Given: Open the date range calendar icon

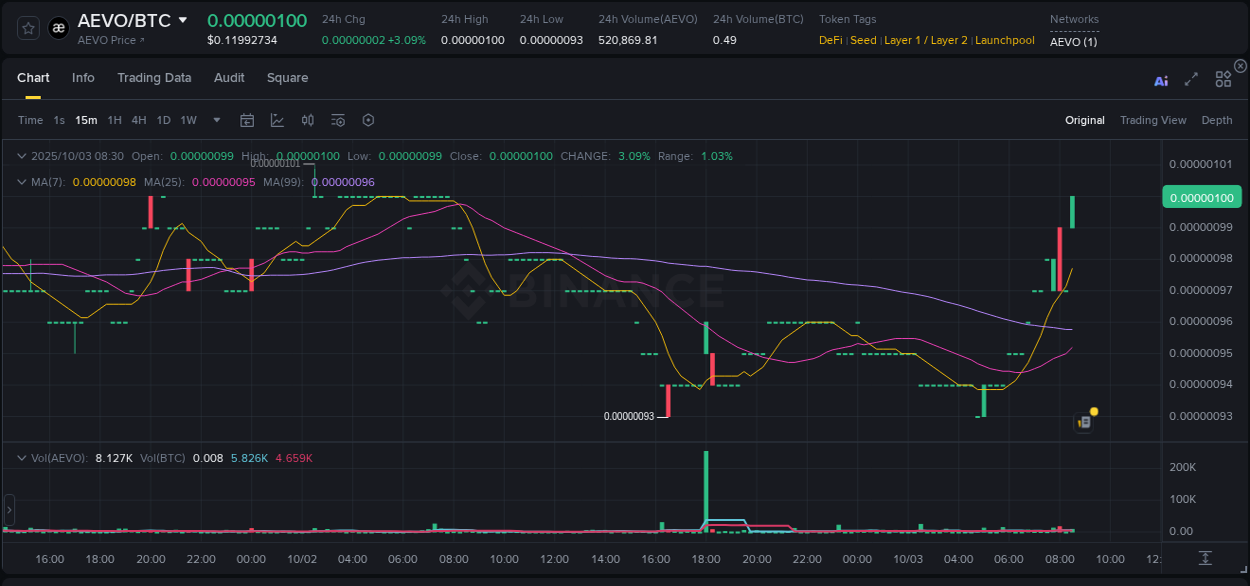Looking at the screenshot, I should (247, 120).
